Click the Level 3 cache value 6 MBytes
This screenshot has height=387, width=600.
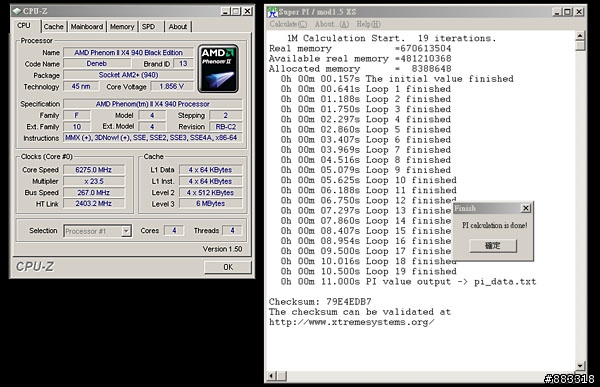click(x=210, y=203)
